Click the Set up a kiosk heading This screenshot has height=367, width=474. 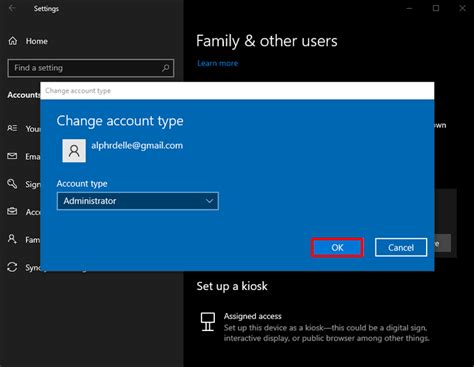pos(232,286)
